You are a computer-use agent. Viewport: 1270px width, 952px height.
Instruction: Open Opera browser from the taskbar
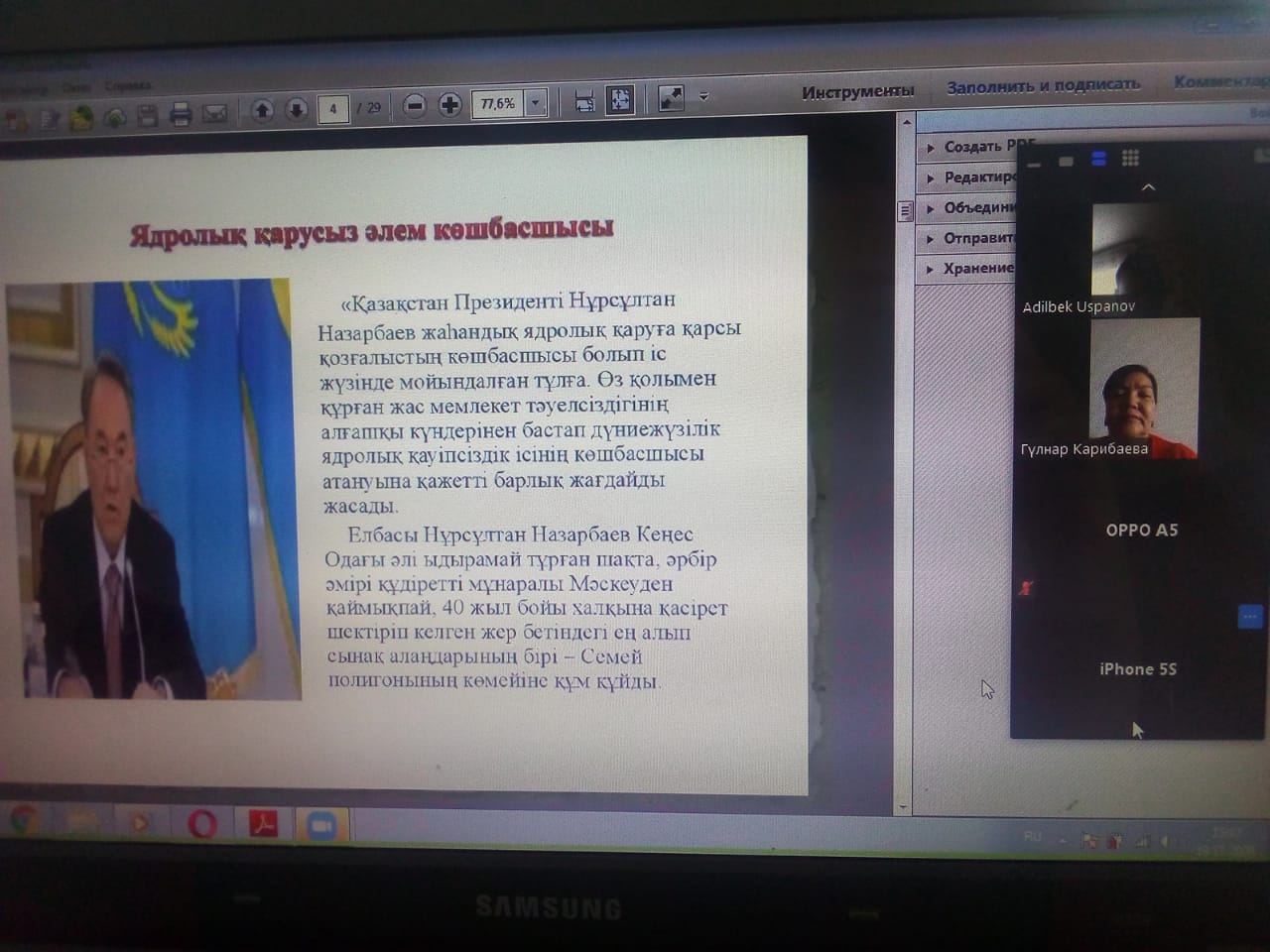202,823
